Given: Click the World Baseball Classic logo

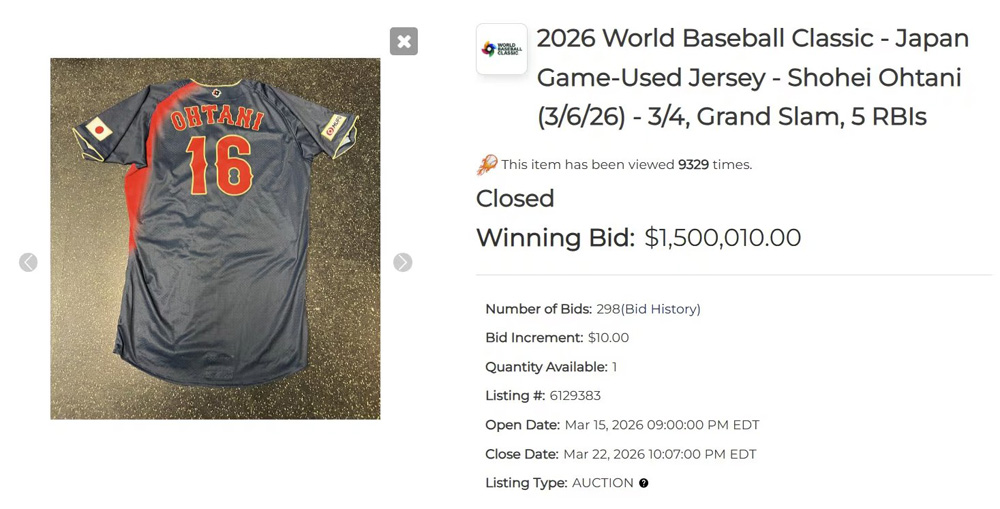Looking at the screenshot, I should (x=501, y=49).
